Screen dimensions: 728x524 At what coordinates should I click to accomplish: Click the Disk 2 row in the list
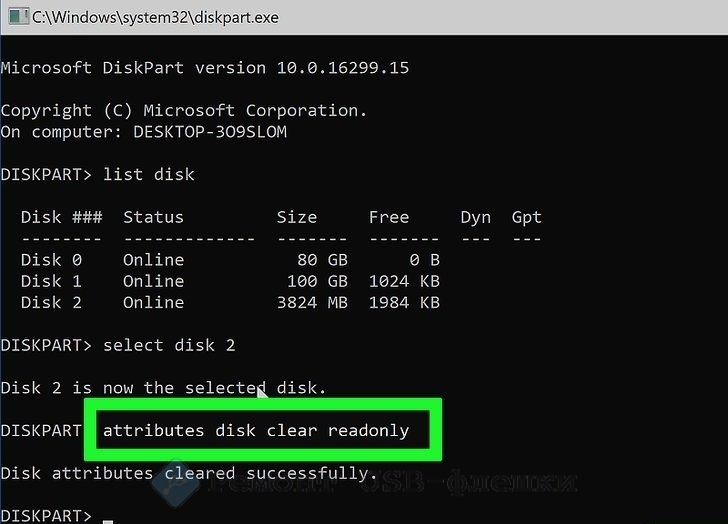click(230, 303)
